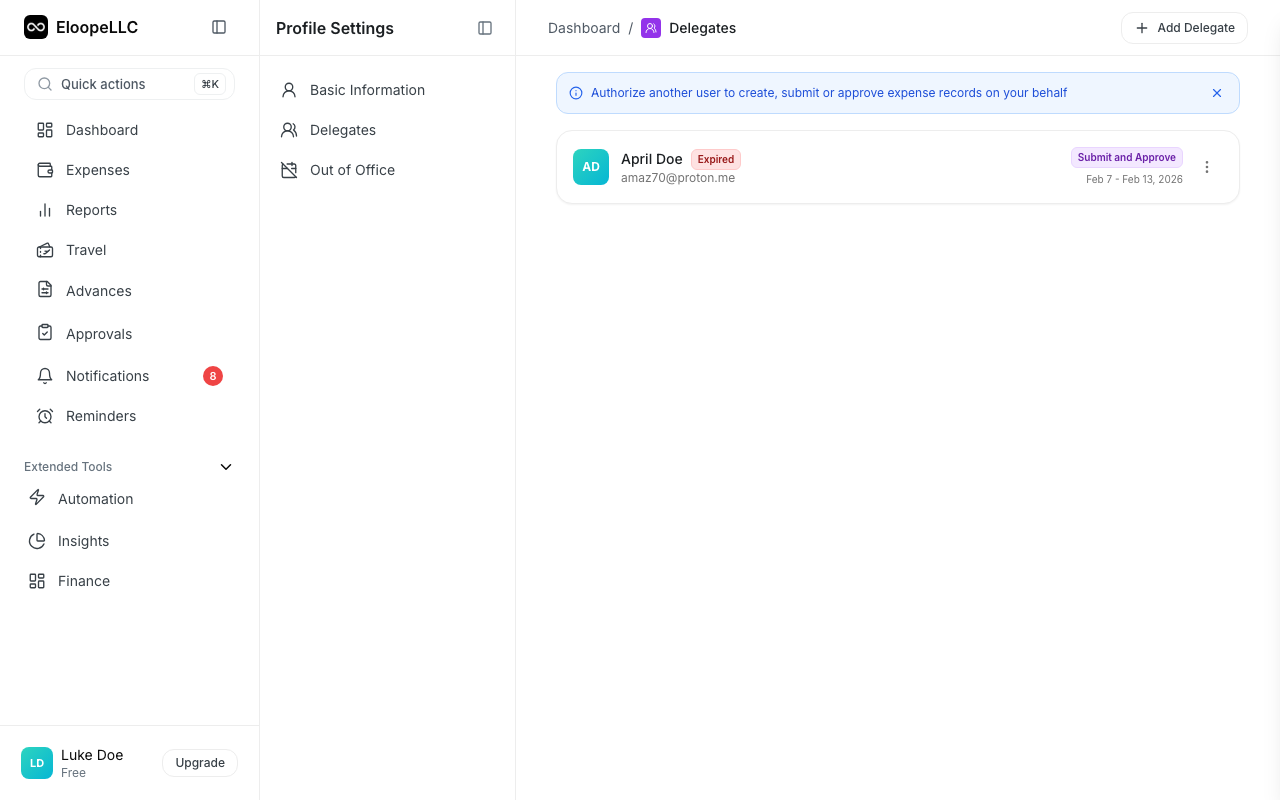Click the EloopeLLC infinity logo icon

point(36,27)
